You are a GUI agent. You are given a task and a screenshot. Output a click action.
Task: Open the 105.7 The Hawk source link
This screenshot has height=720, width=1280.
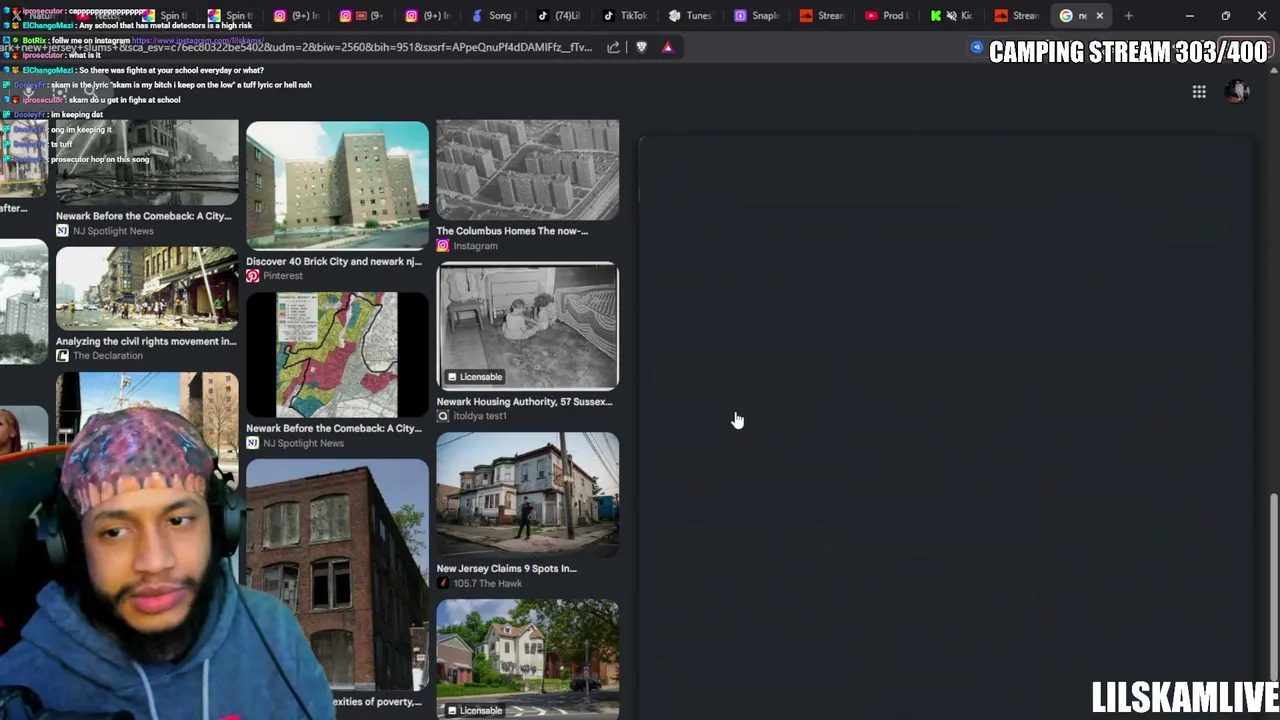479,583
